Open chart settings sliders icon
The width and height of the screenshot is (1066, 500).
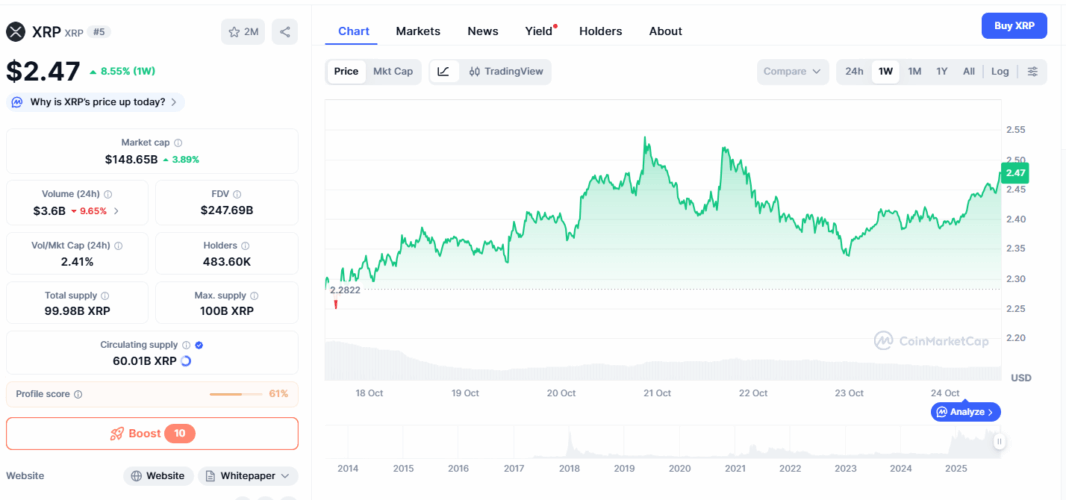pyautogui.click(x=1033, y=71)
